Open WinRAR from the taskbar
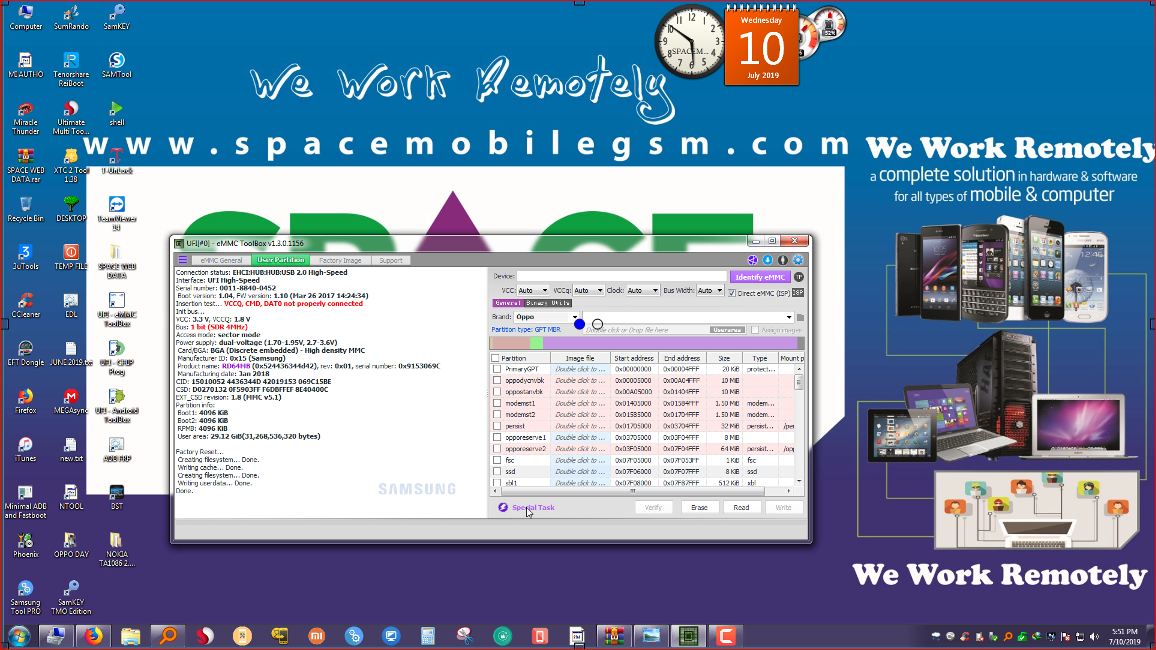 point(613,635)
